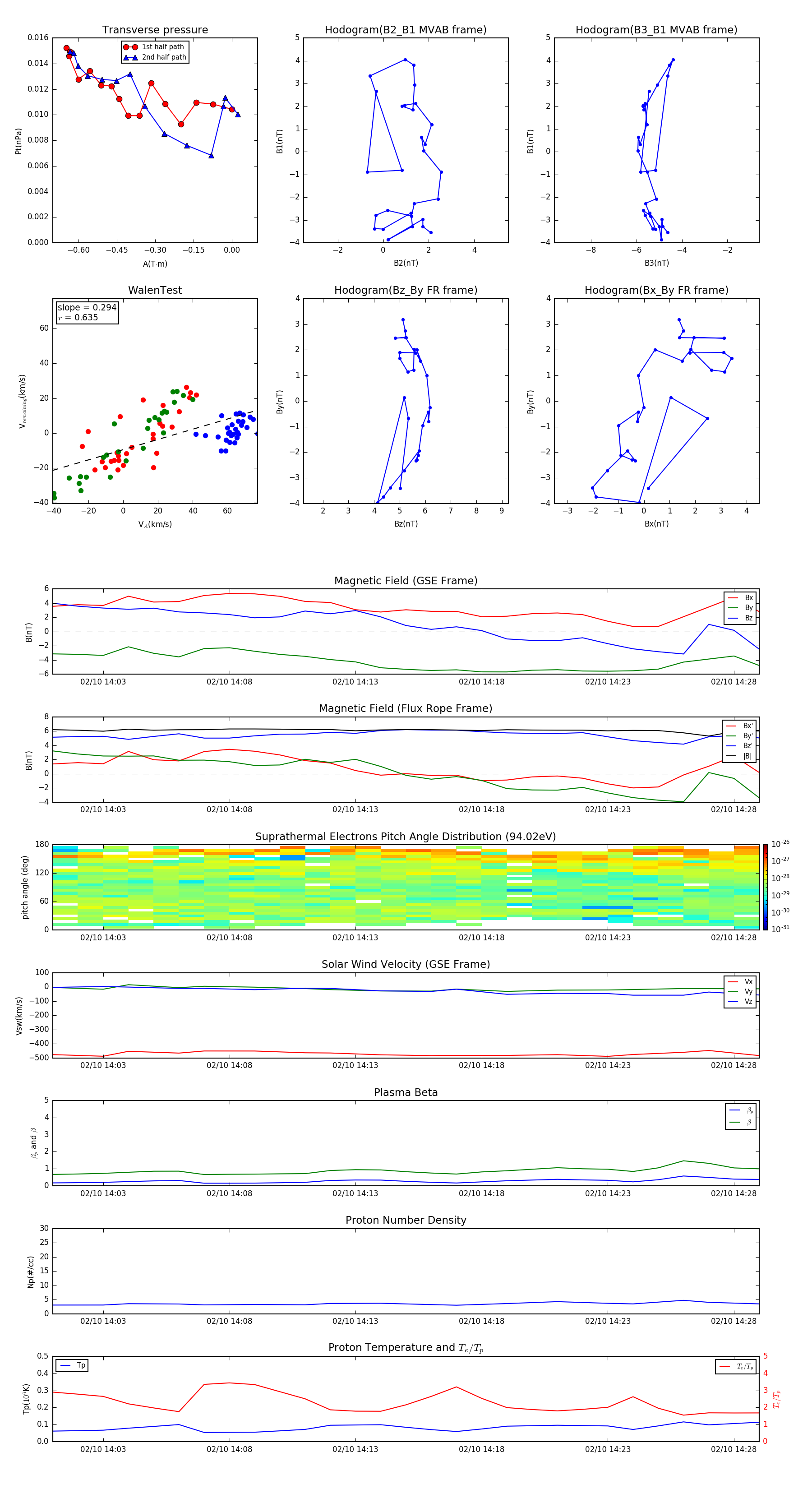The image size is (812, 1489).
Task: Click the "pitch angle (deg)" axis label
Action: (25, 887)
